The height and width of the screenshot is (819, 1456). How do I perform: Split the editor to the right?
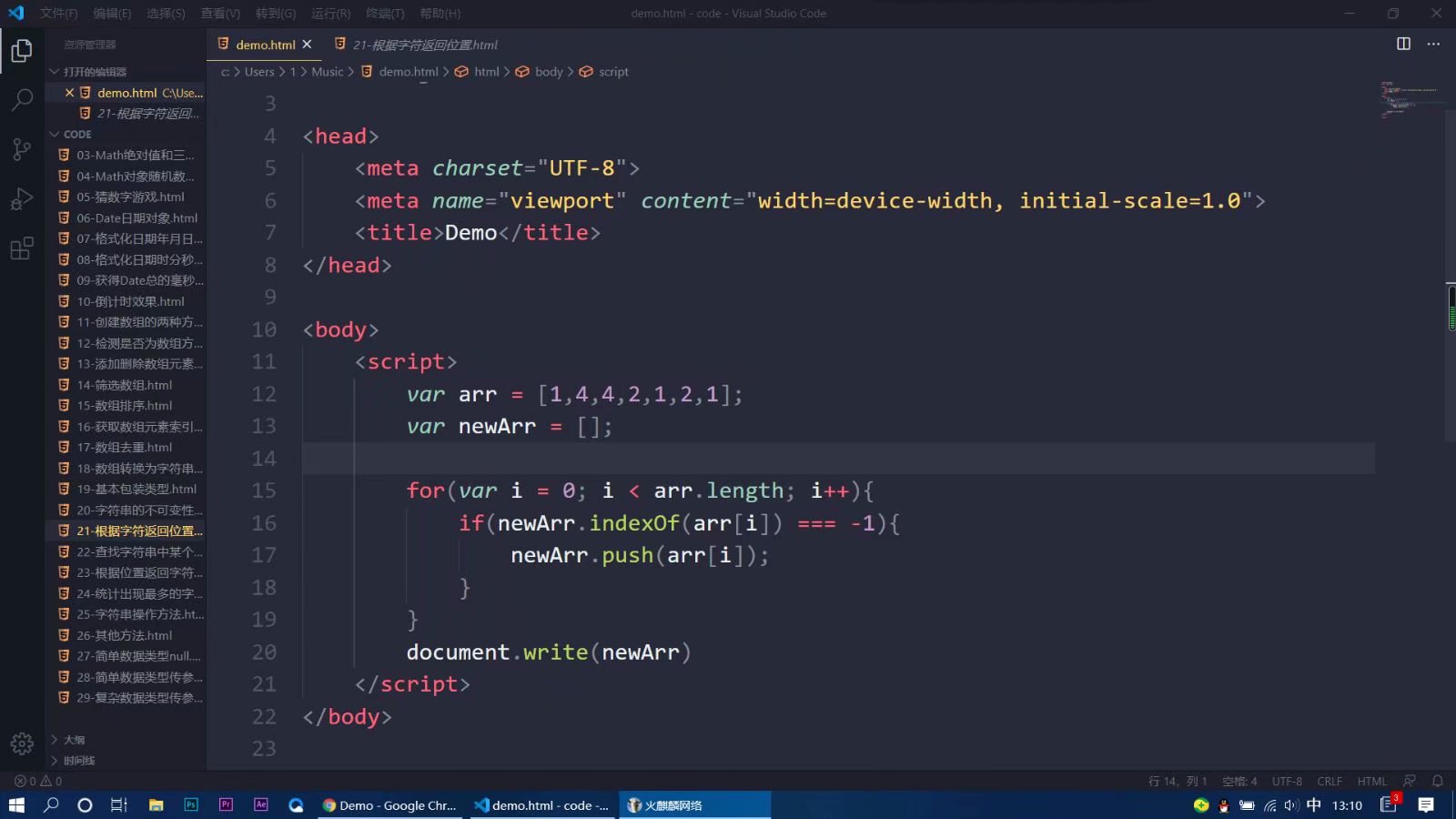[1403, 44]
